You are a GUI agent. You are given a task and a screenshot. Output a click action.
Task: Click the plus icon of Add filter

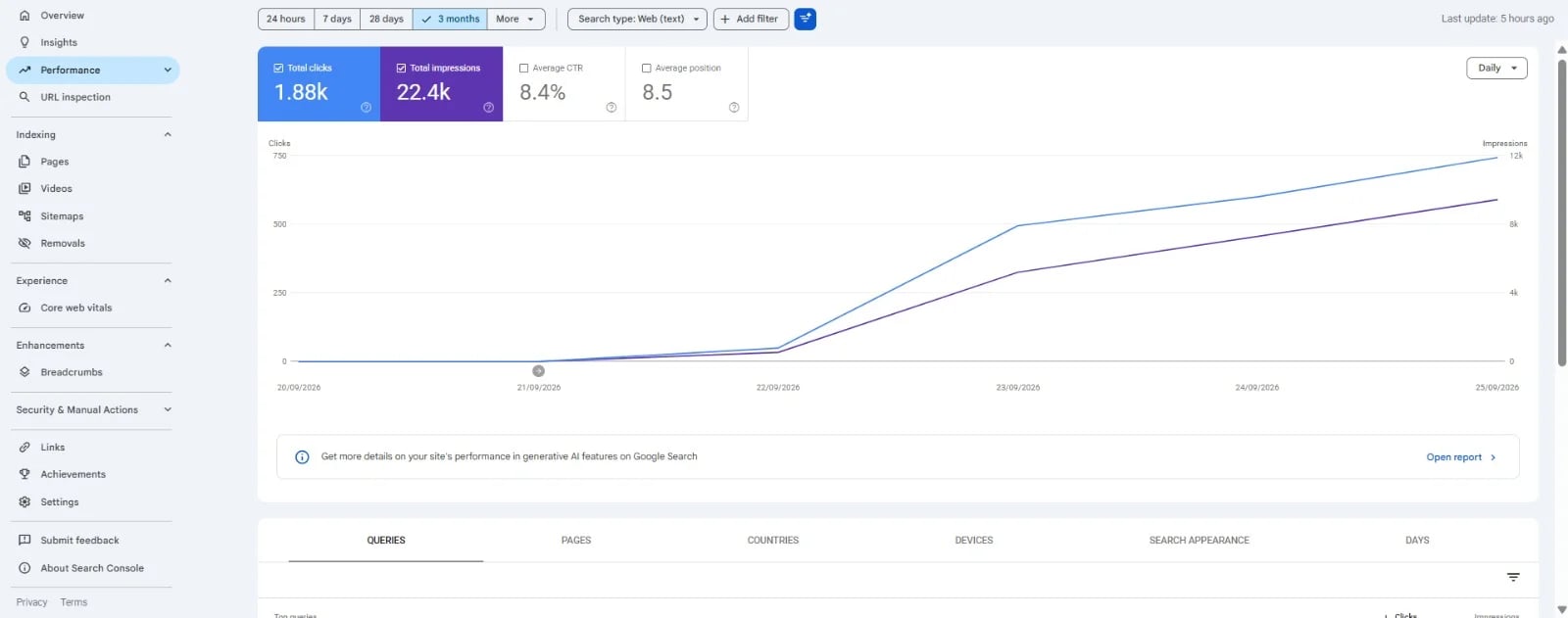click(725, 19)
